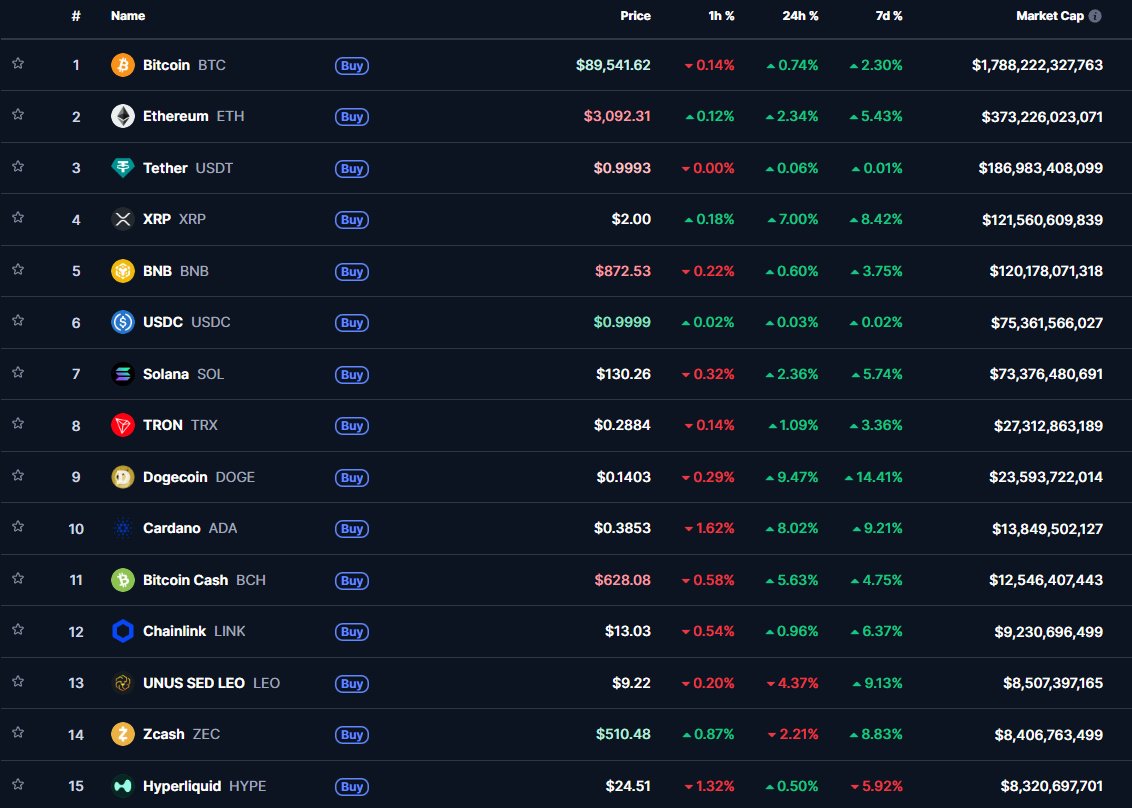This screenshot has width=1132, height=808.
Task: Click the Zcash logo icon
Action: [123, 734]
